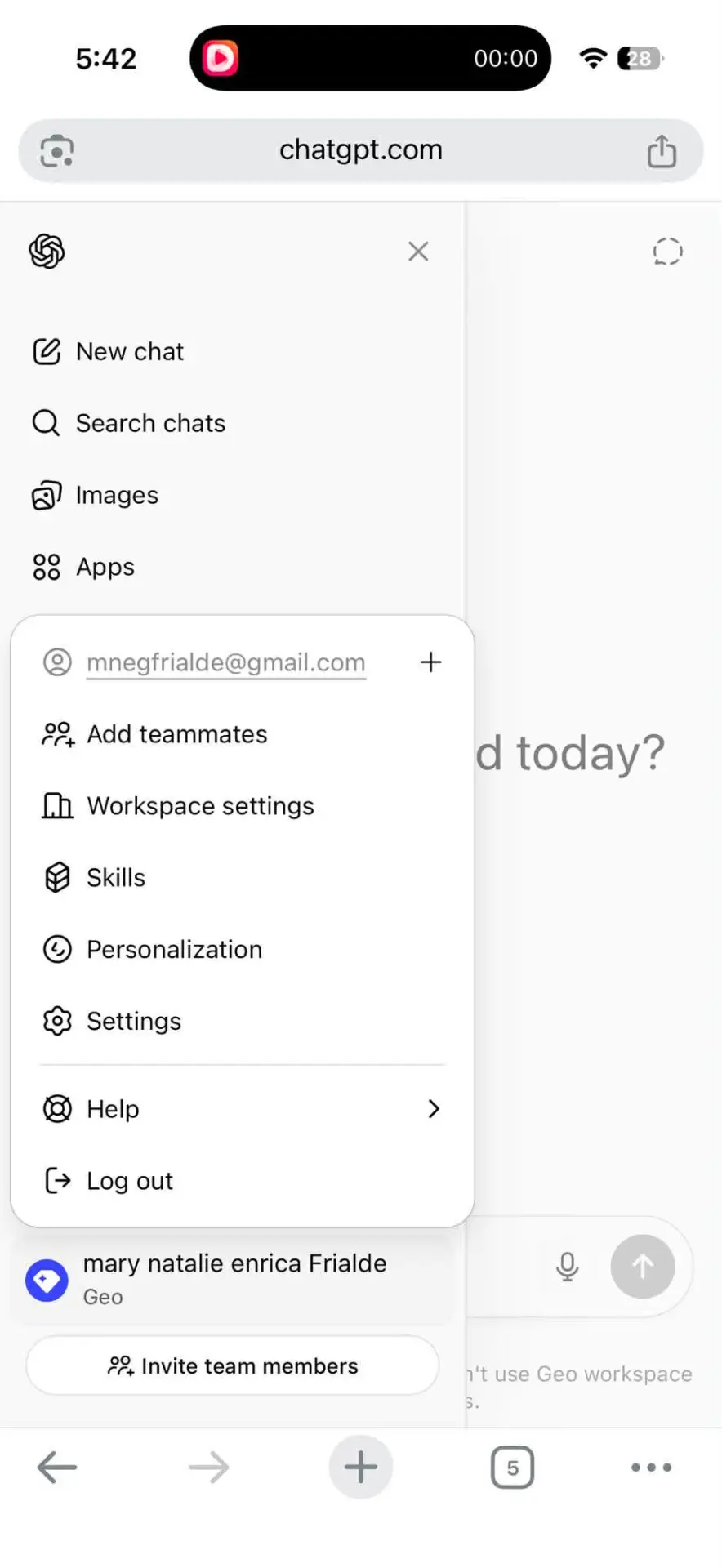Select the mnegfrialde@gmail.com account link

(x=225, y=662)
